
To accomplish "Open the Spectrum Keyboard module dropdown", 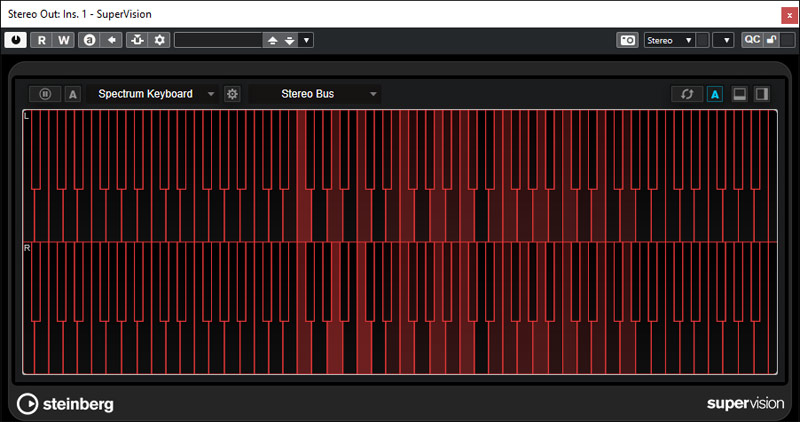I will coord(153,94).
